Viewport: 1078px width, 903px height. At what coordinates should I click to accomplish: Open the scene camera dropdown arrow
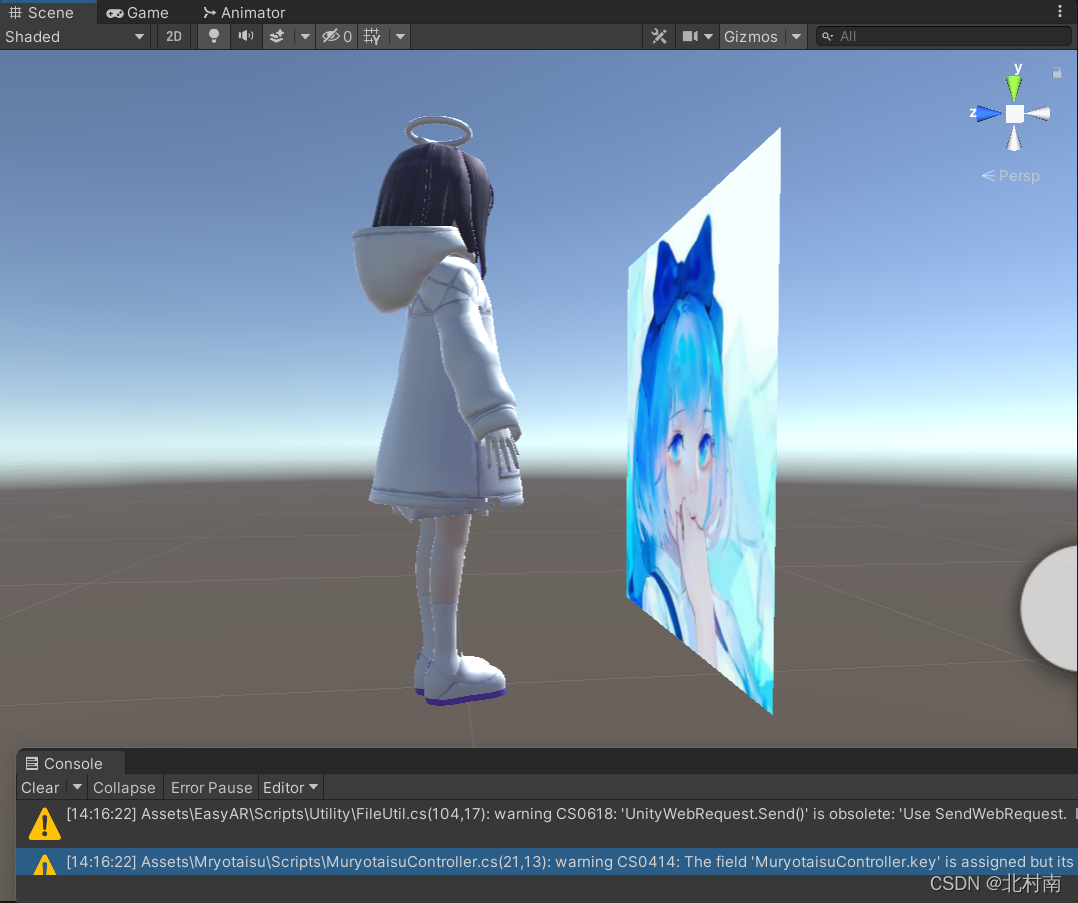coord(708,36)
